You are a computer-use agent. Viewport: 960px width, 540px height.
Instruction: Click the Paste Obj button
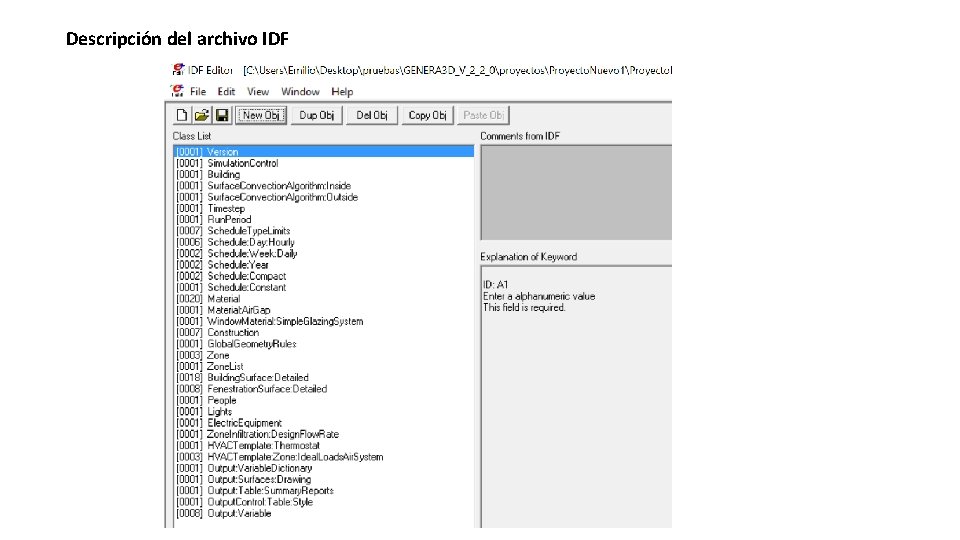[x=483, y=115]
